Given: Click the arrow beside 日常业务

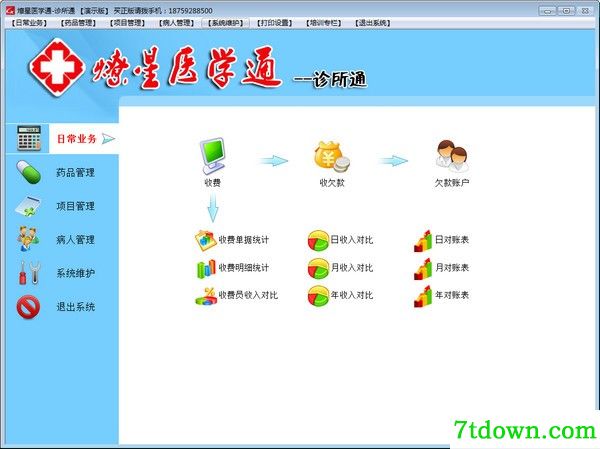Looking at the screenshot, I should [x=108, y=139].
